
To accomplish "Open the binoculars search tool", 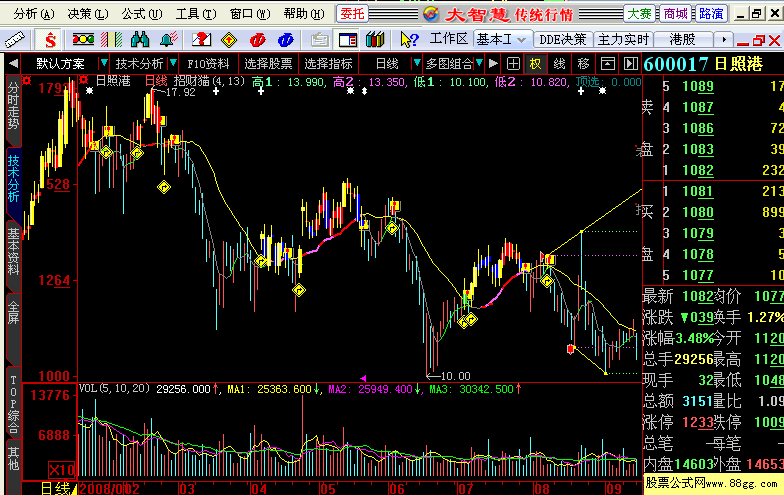I will coord(140,39).
